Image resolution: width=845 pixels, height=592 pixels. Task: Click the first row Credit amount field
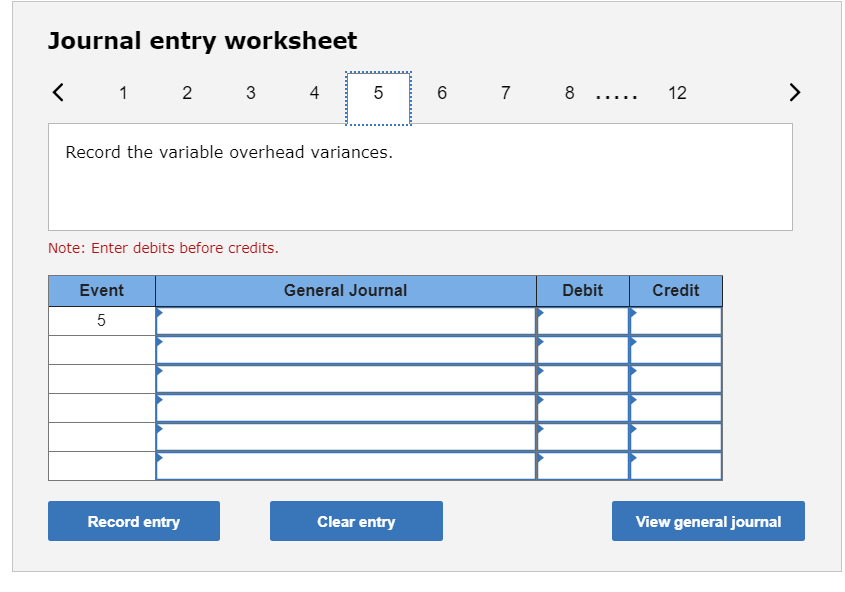[676, 320]
